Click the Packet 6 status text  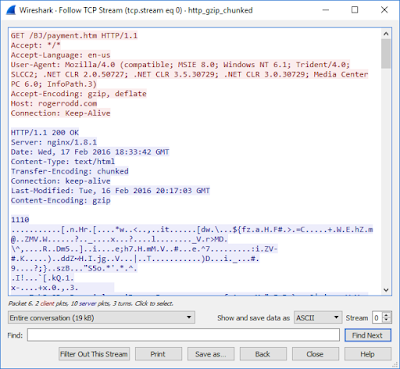(91, 303)
